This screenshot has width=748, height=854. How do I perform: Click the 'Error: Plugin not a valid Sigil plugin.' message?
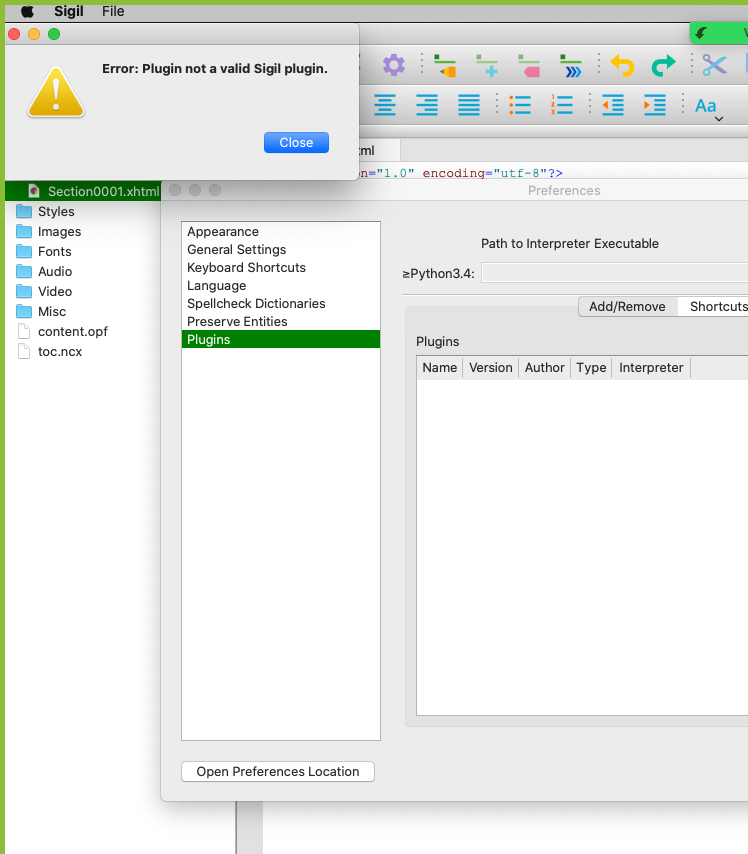pyautogui.click(x=215, y=69)
